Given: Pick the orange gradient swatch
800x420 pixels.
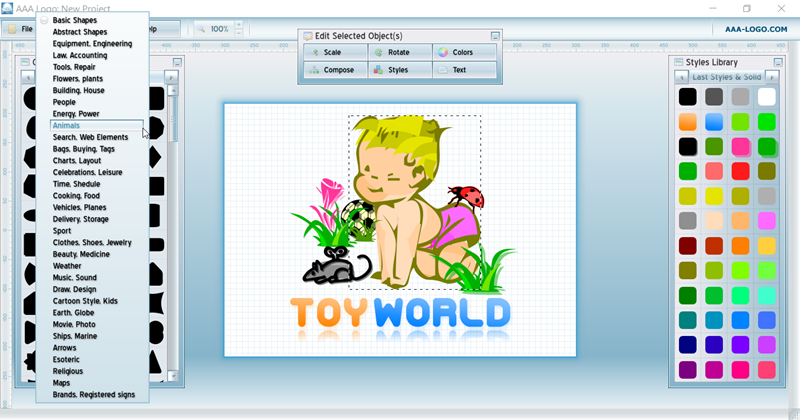Looking at the screenshot, I should click(x=688, y=121).
